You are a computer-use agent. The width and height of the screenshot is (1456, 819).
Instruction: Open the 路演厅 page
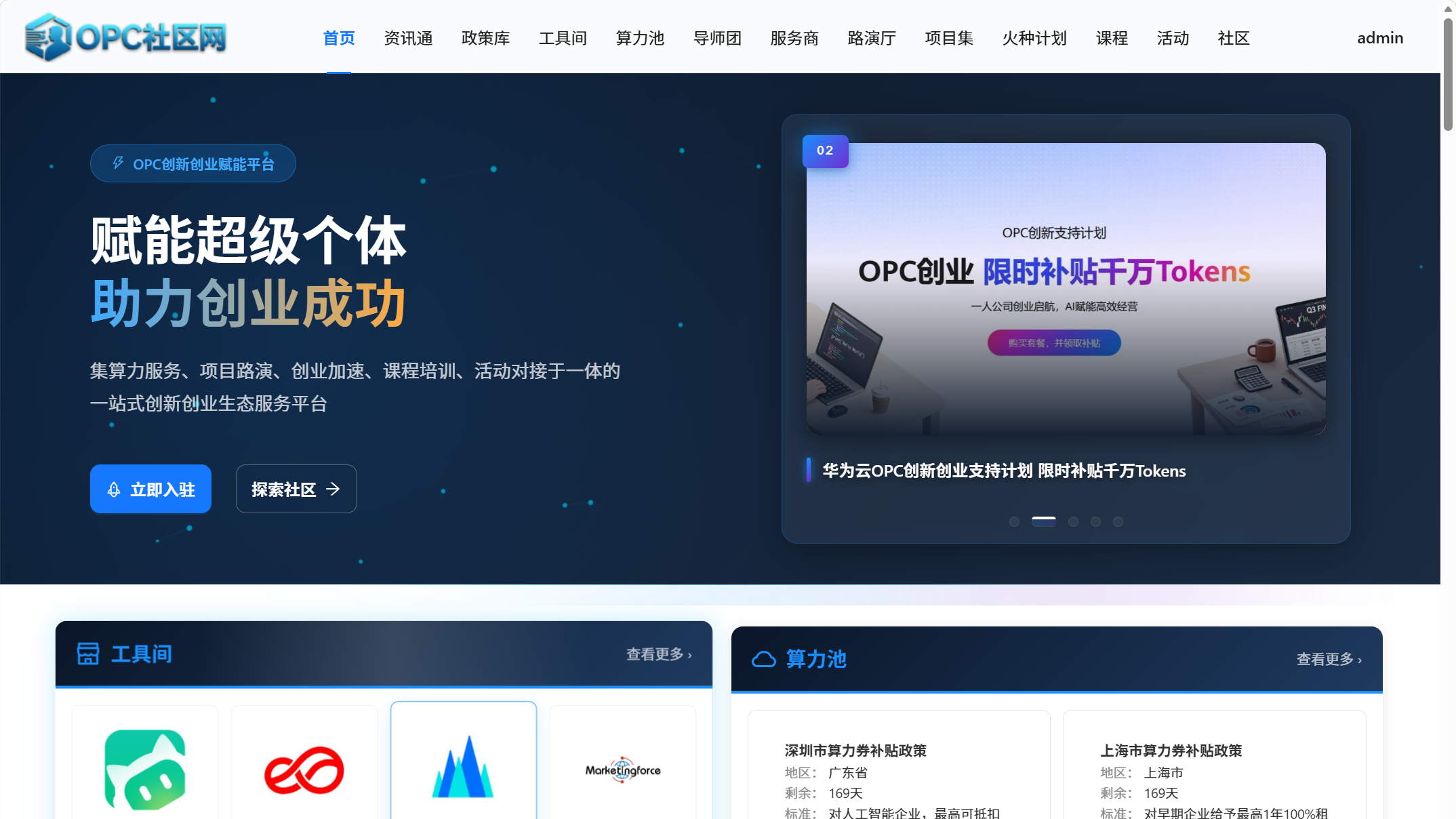pos(872,38)
